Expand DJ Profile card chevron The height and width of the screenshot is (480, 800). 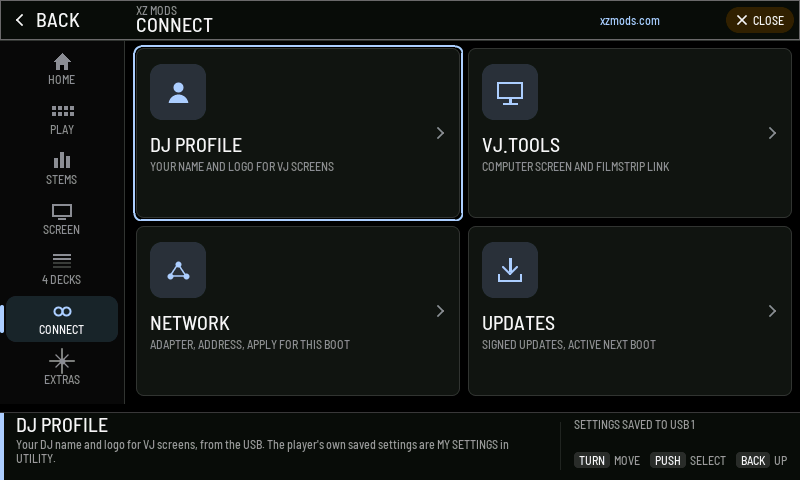point(440,133)
